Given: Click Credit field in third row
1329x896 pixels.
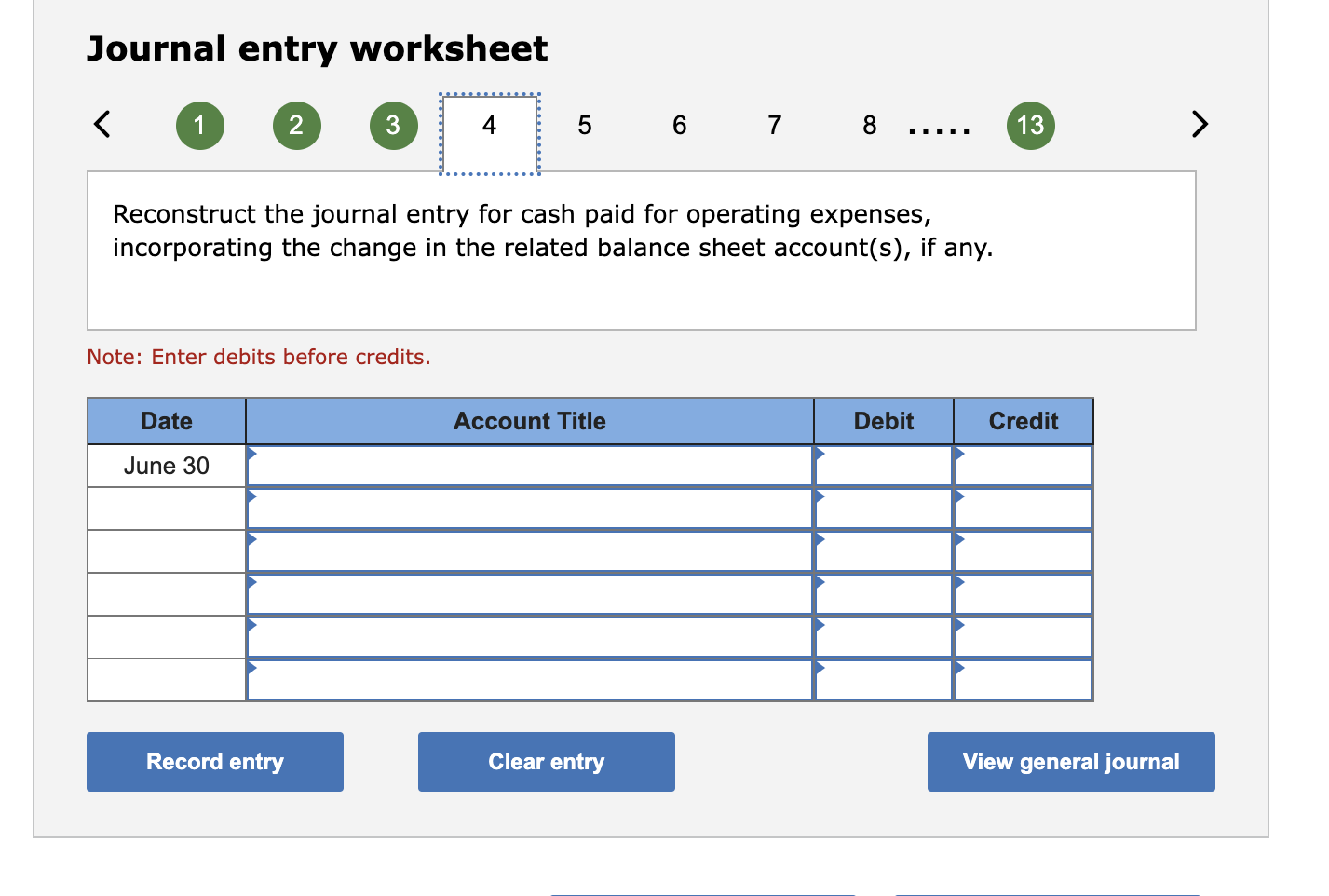Looking at the screenshot, I should [x=1024, y=551].
